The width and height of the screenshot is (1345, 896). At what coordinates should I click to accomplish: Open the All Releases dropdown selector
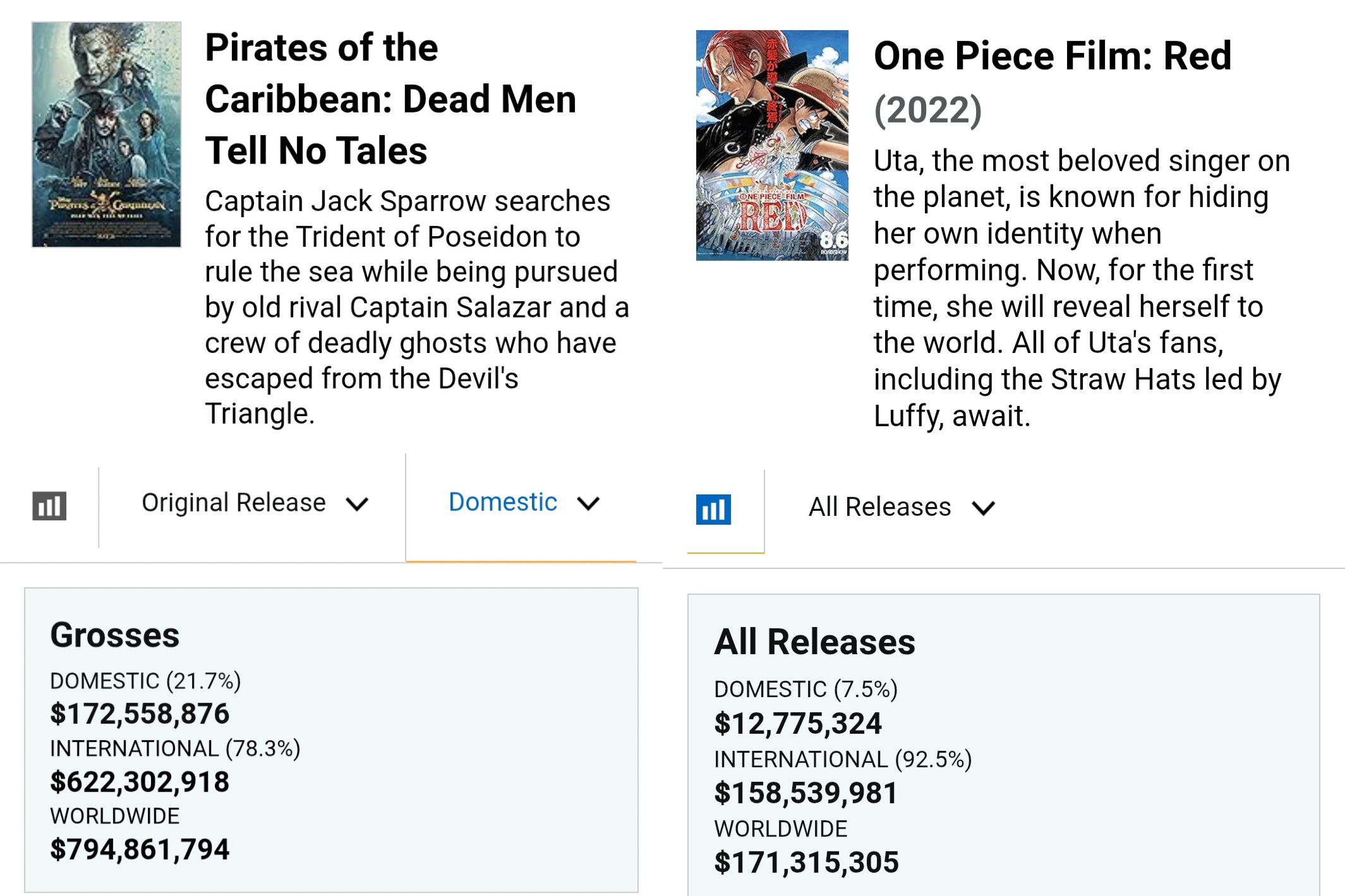pyautogui.click(x=902, y=507)
